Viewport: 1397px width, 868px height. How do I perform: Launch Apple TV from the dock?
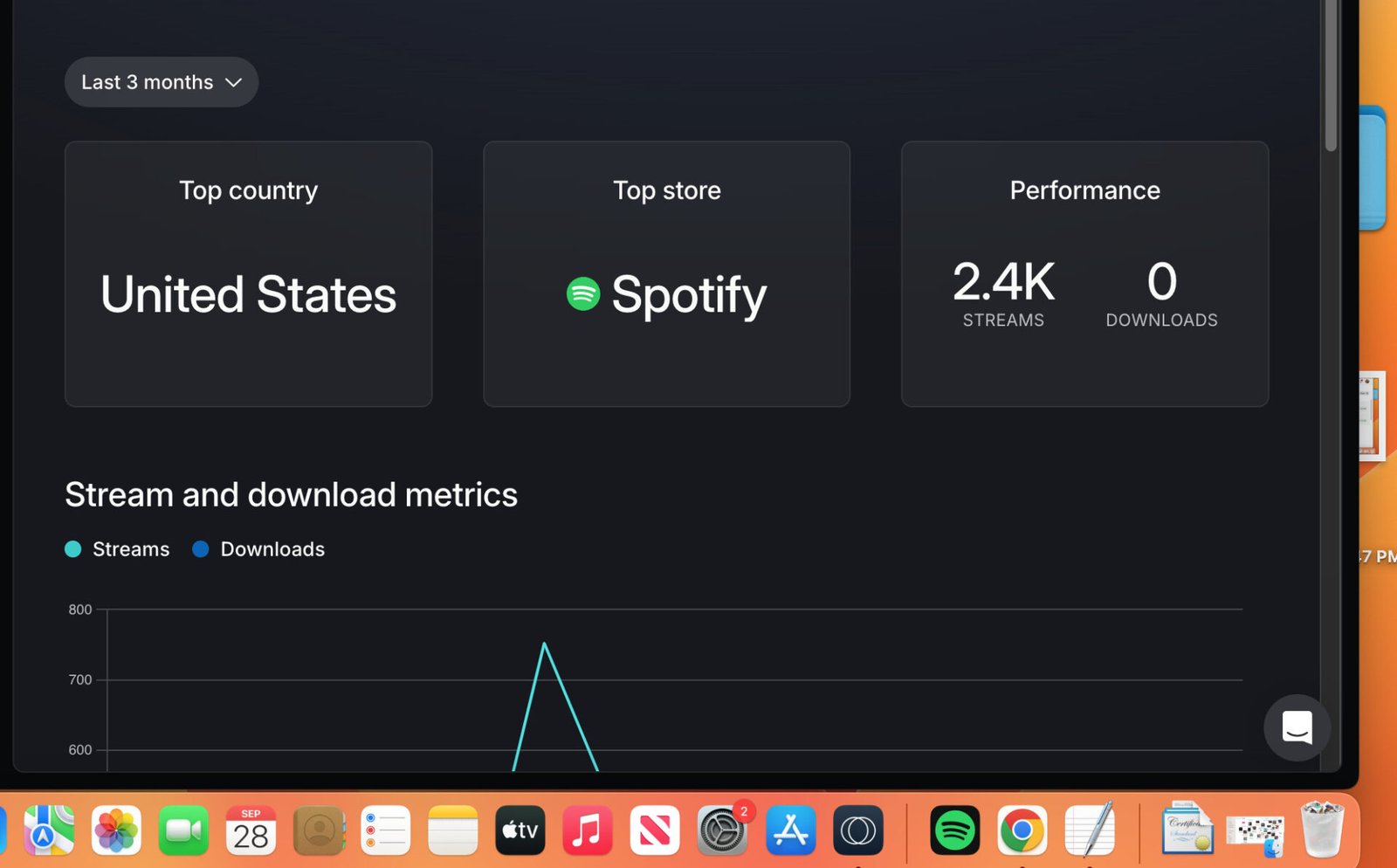coord(520,830)
